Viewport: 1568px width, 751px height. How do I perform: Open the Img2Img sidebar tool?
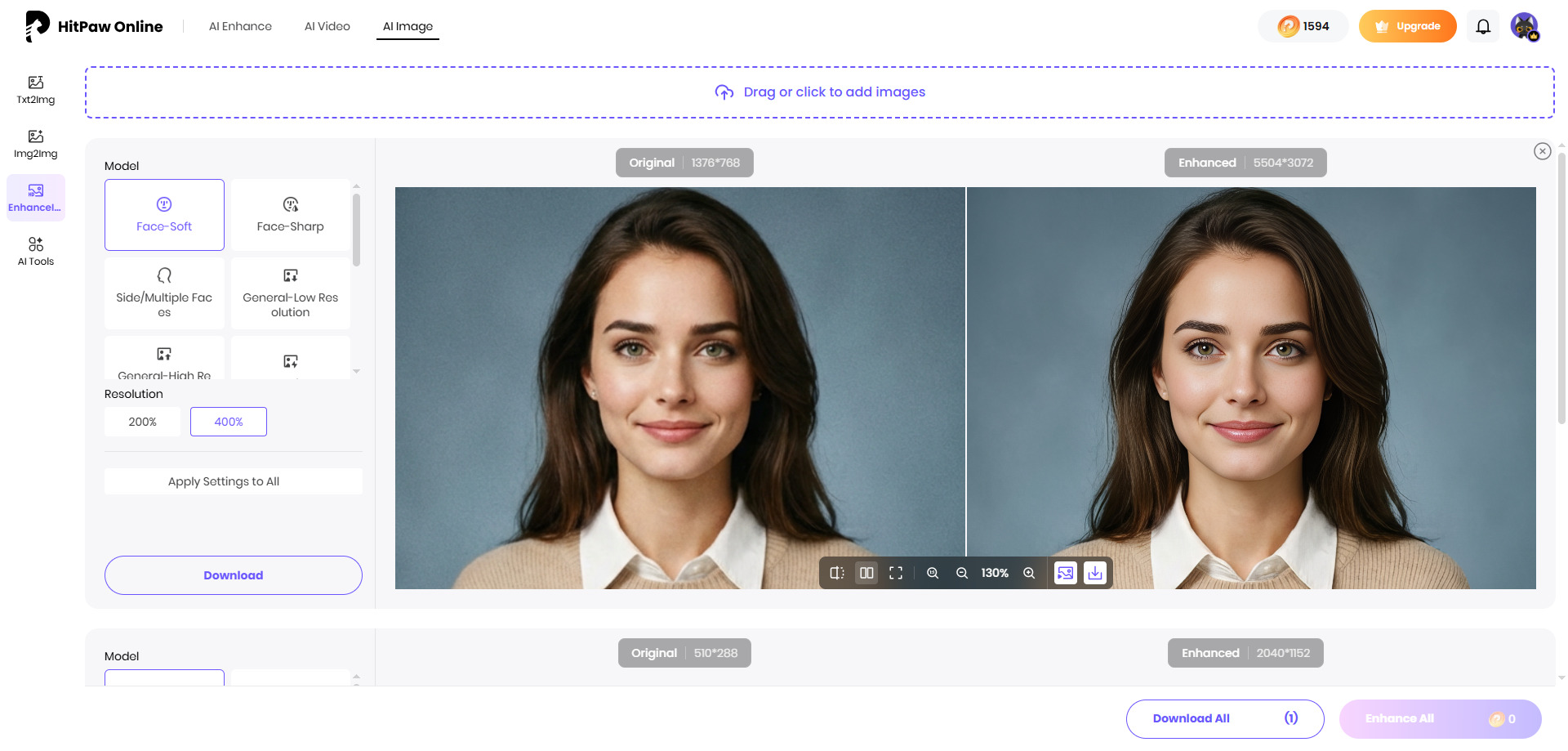pyautogui.click(x=36, y=144)
